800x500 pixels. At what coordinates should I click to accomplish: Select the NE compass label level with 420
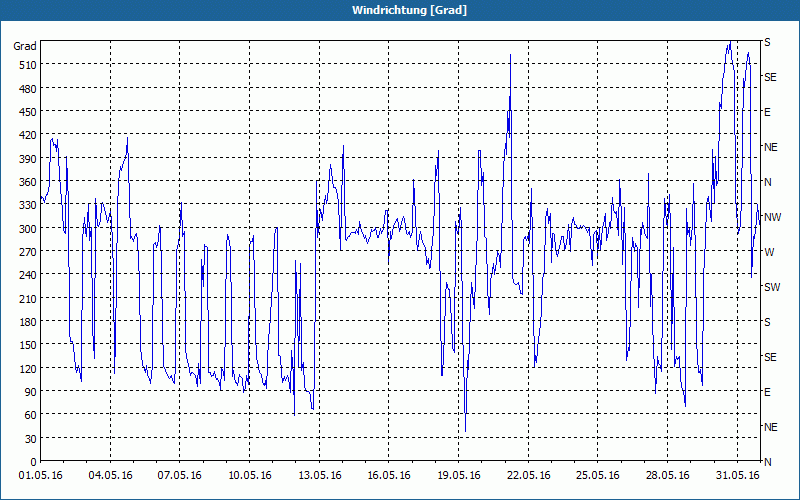tap(771, 147)
